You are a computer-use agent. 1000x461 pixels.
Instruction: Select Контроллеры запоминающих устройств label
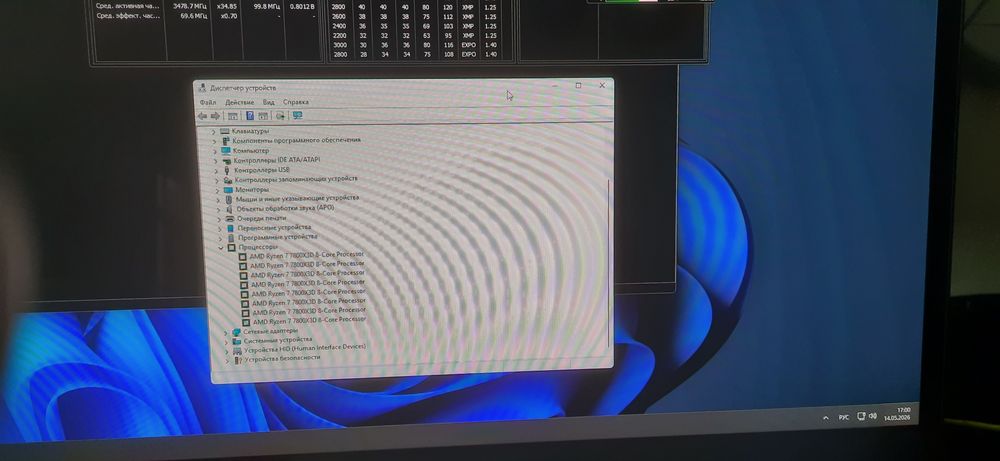[296, 179]
